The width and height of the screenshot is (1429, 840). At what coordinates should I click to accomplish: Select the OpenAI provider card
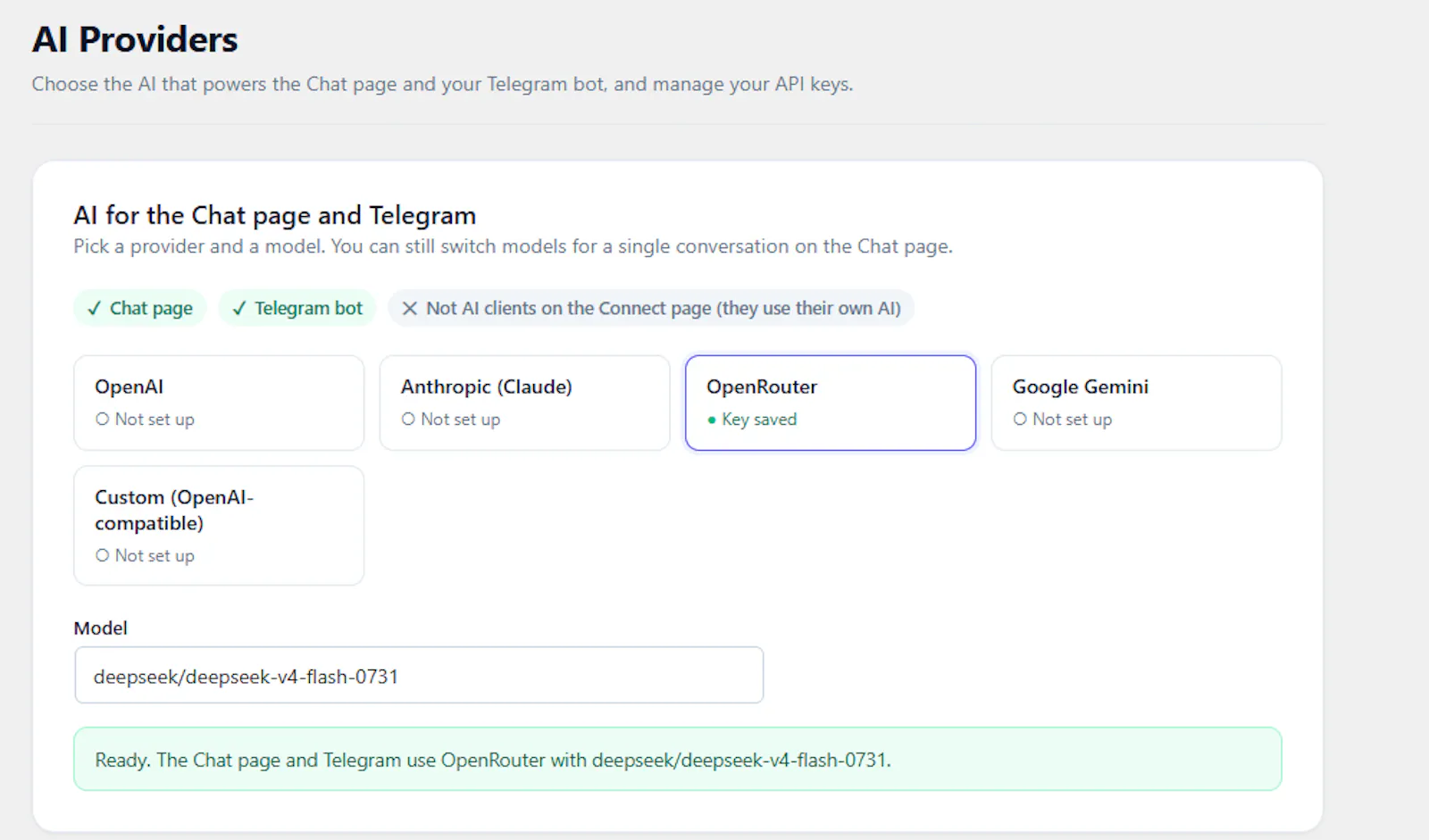click(x=219, y=403)
